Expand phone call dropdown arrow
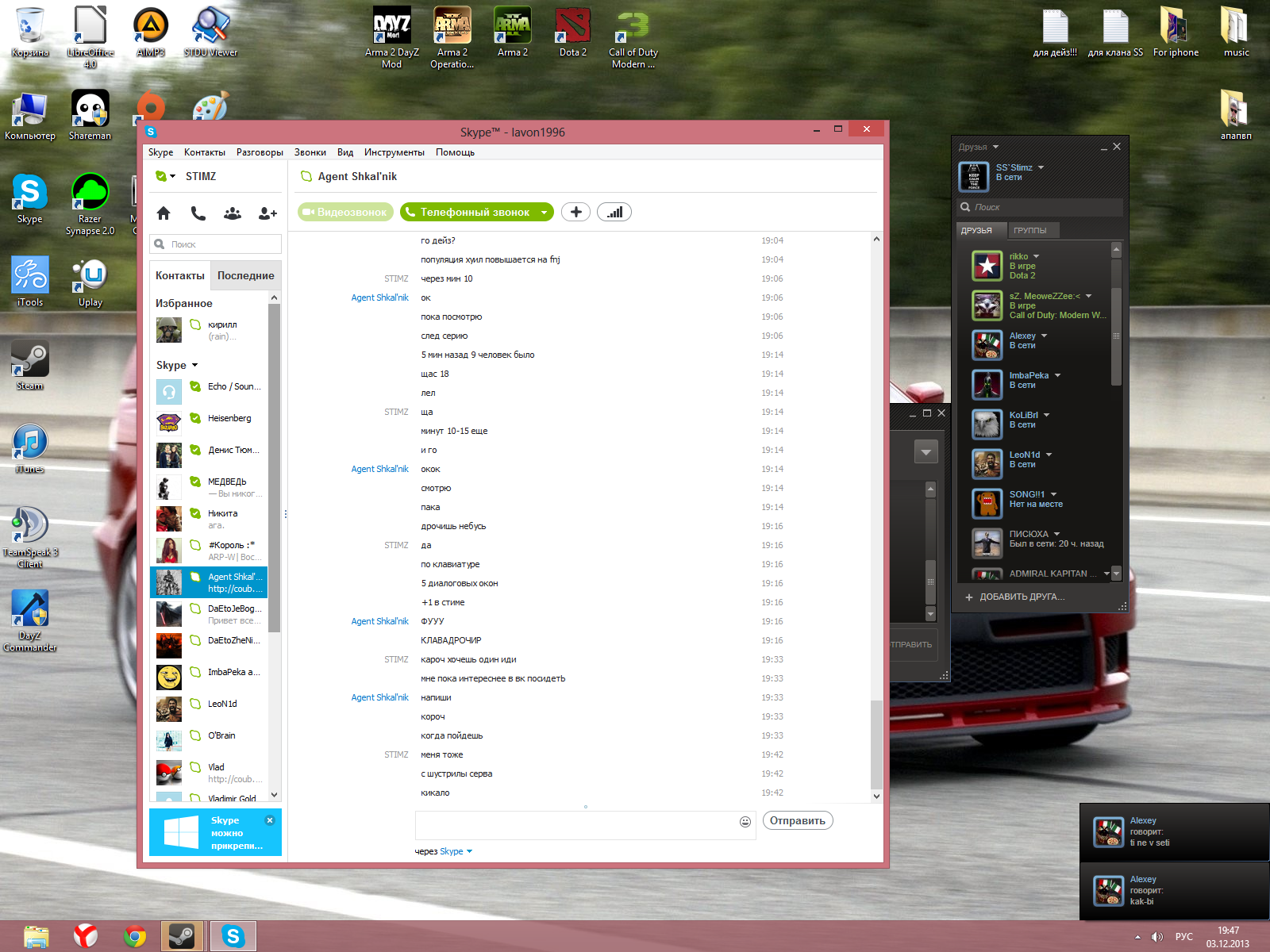 544,212
